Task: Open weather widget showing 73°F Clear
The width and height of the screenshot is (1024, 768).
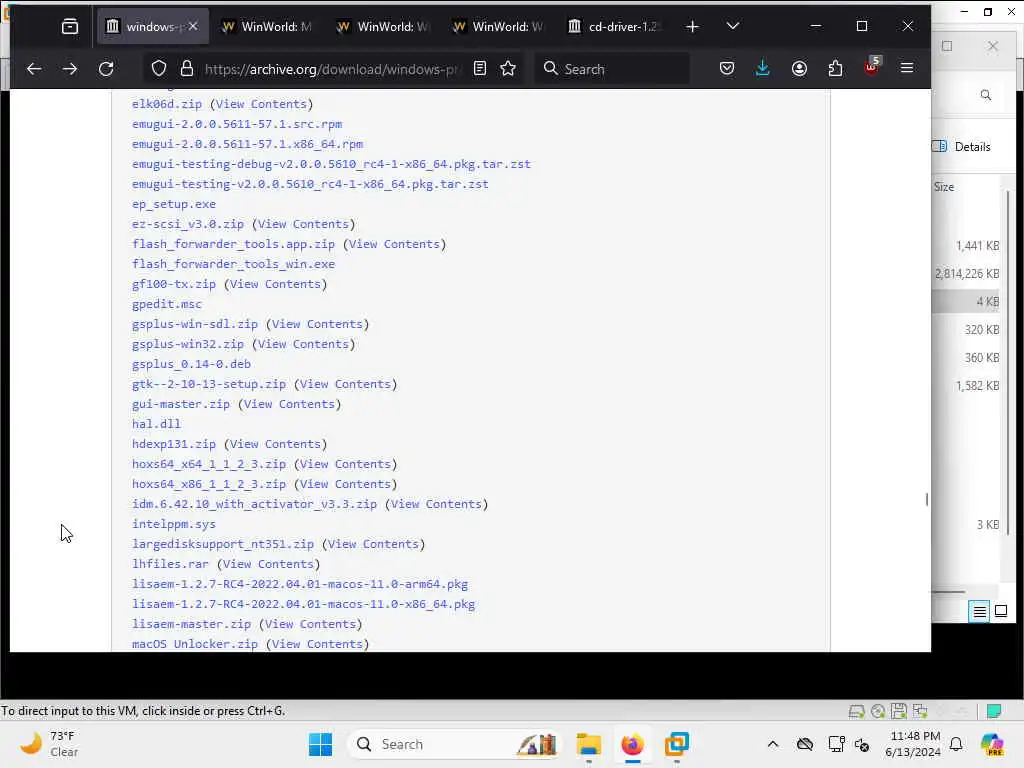Action: (49, 744)
